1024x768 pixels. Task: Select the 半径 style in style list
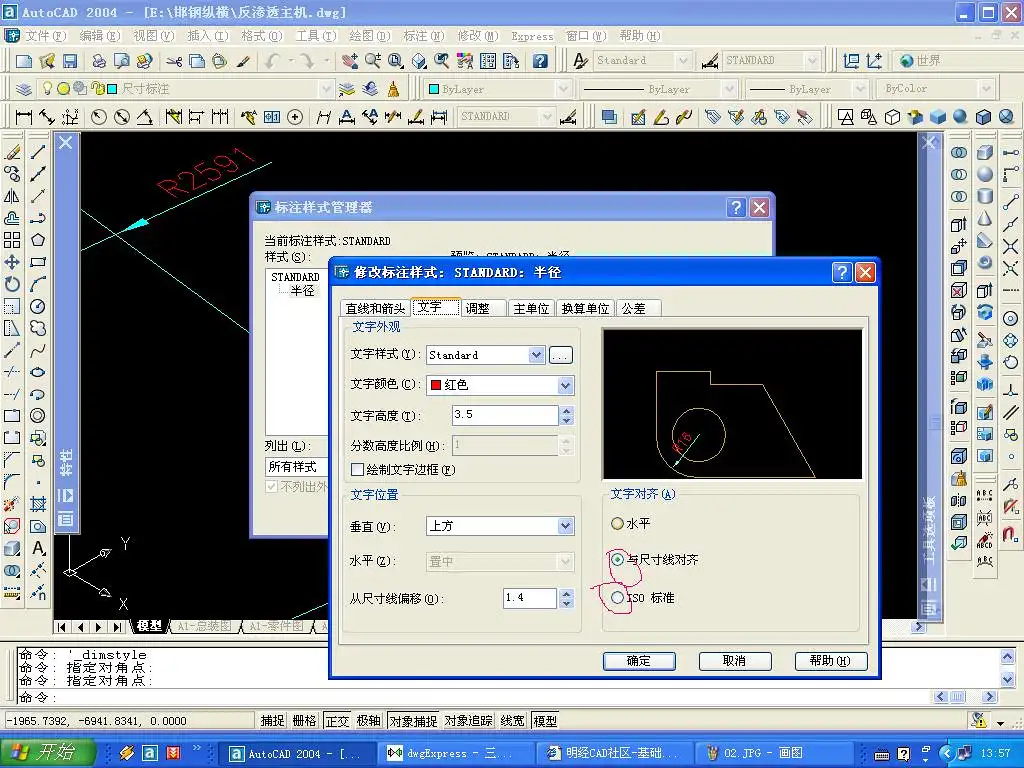(302, 291)
